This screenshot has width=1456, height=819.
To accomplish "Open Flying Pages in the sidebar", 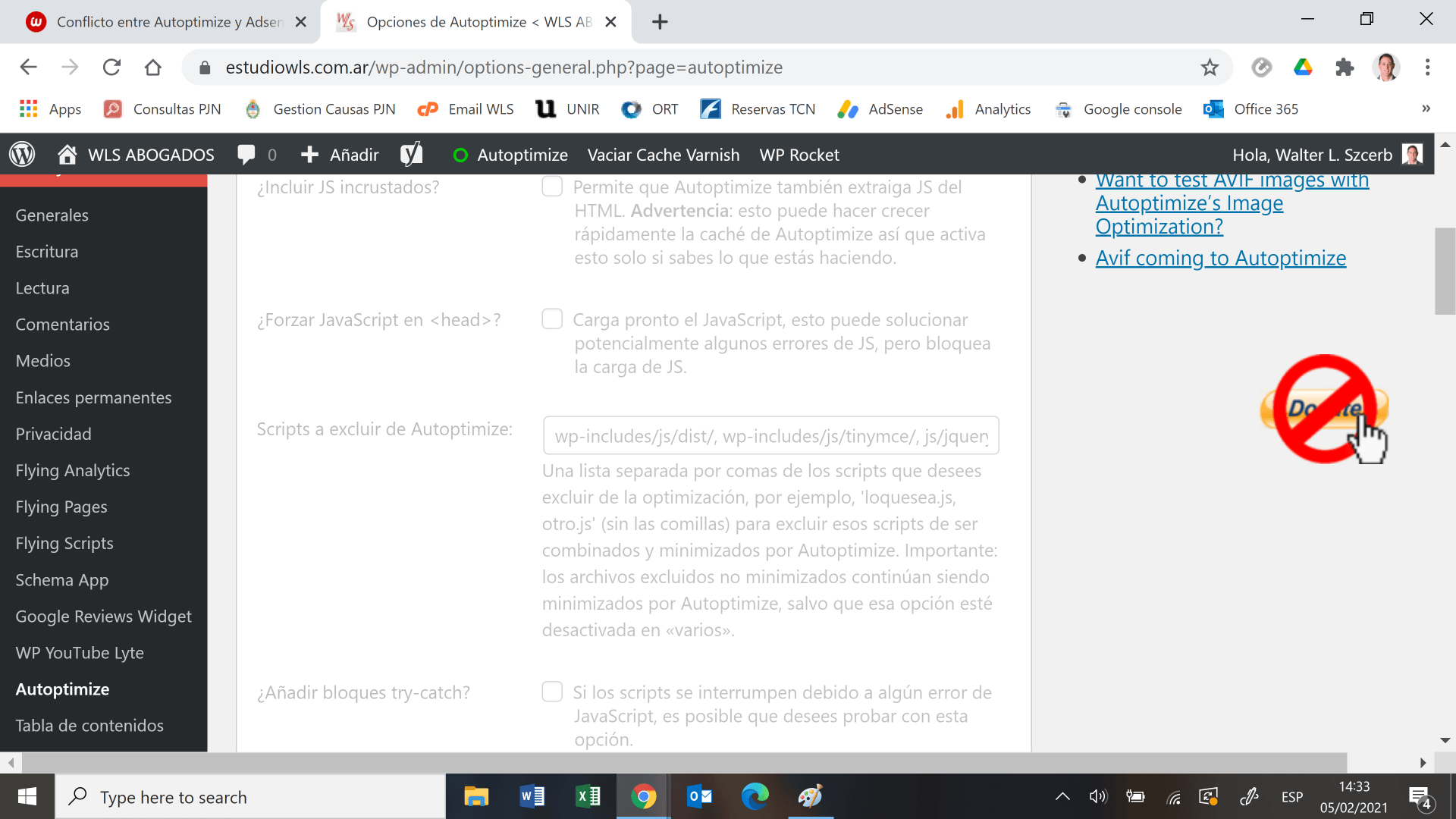I will click(61, 507).
